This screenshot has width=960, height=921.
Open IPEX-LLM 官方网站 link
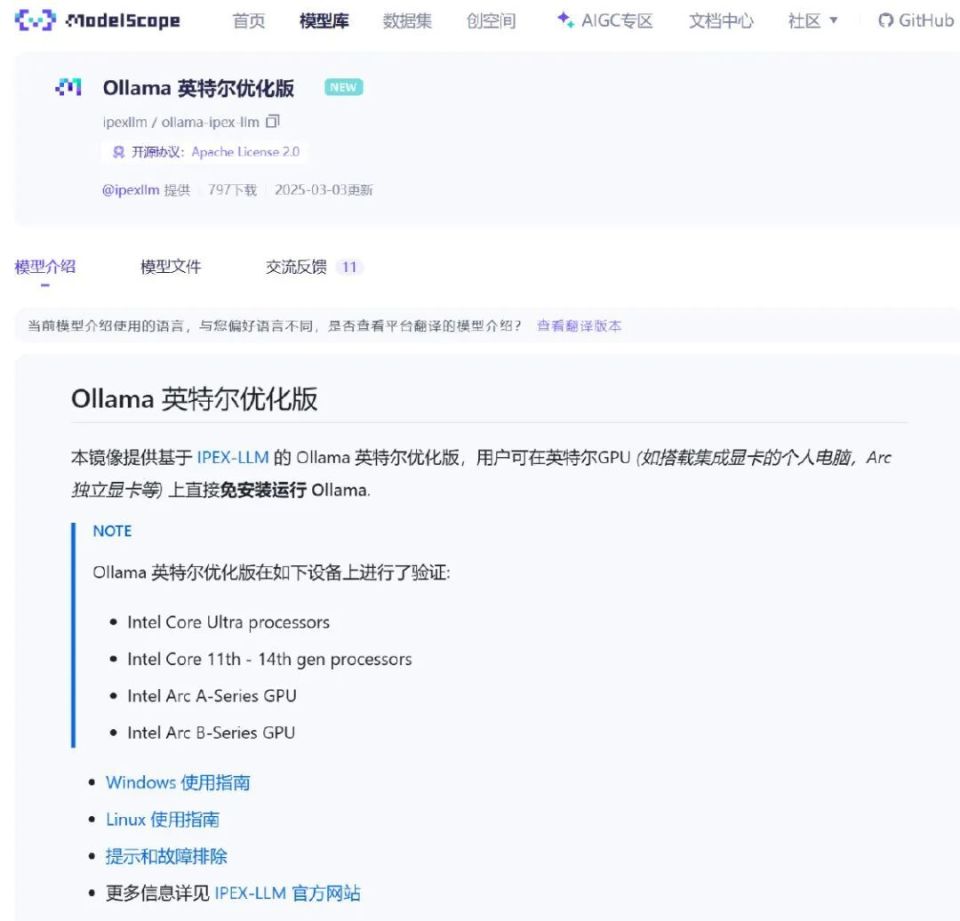click(287, 893)
